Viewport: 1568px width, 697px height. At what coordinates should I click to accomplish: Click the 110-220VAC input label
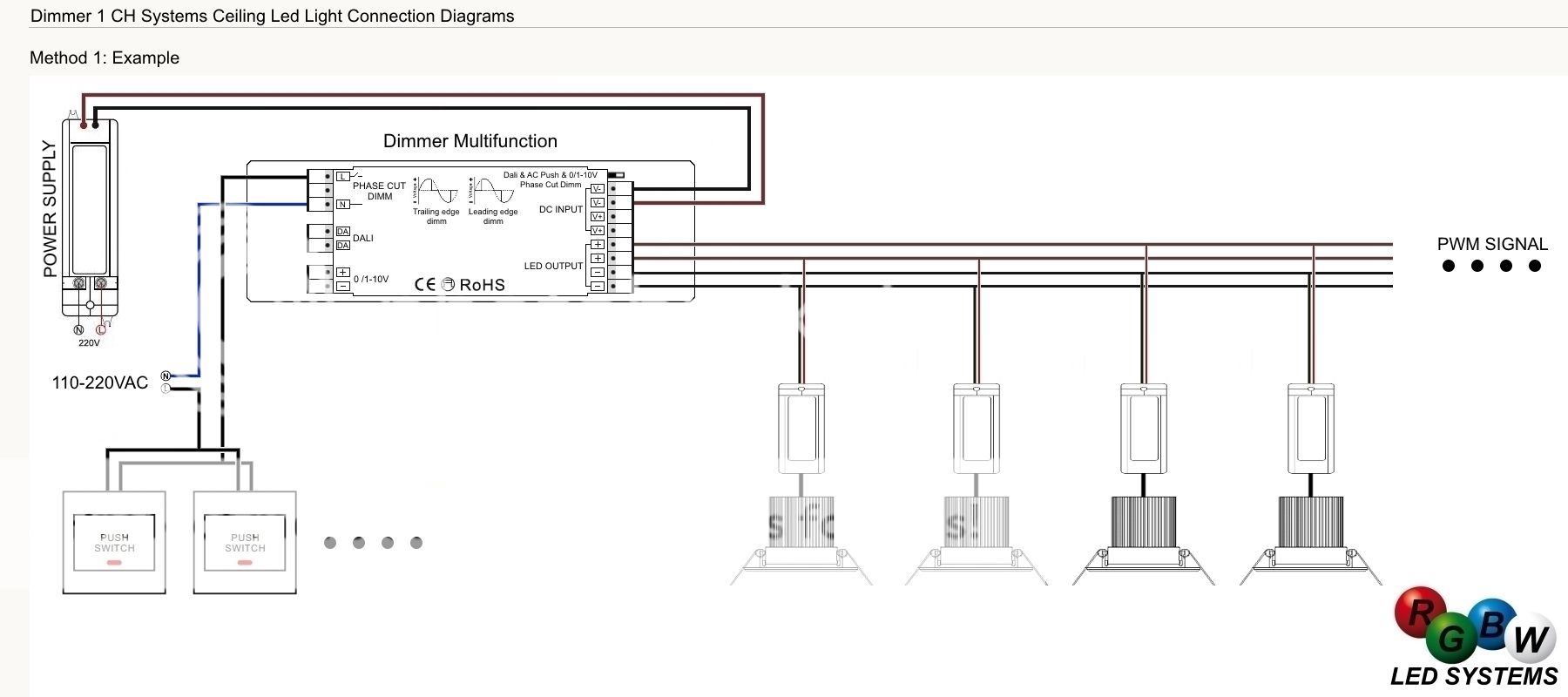coord(100,382)
